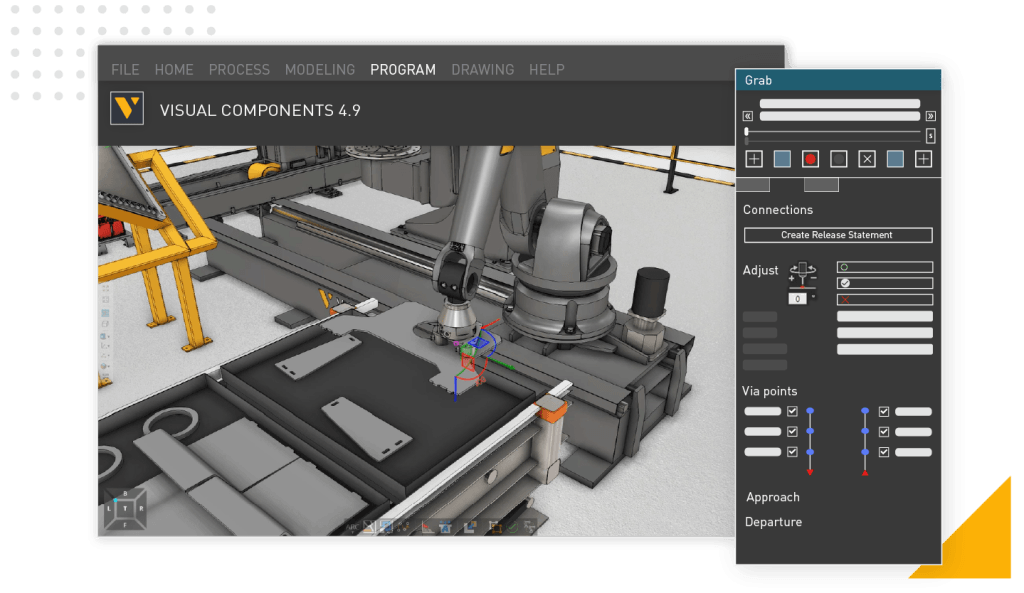The width and height of the screenshot is (1024, 593).
Task: Click the T face of the view cube
Action: click(x=125, y=508)
